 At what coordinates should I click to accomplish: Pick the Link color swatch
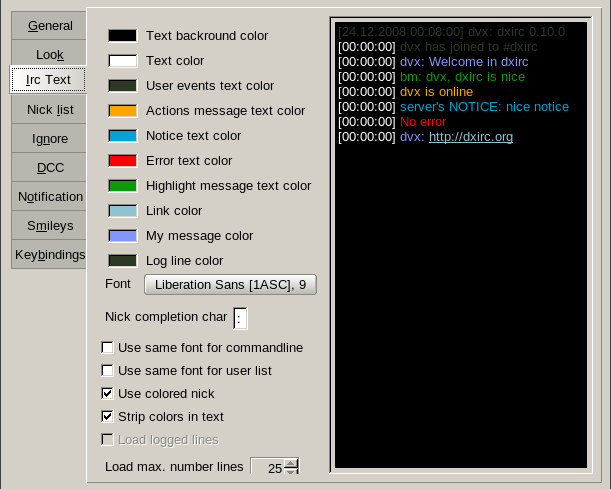(x=123, y=211)
